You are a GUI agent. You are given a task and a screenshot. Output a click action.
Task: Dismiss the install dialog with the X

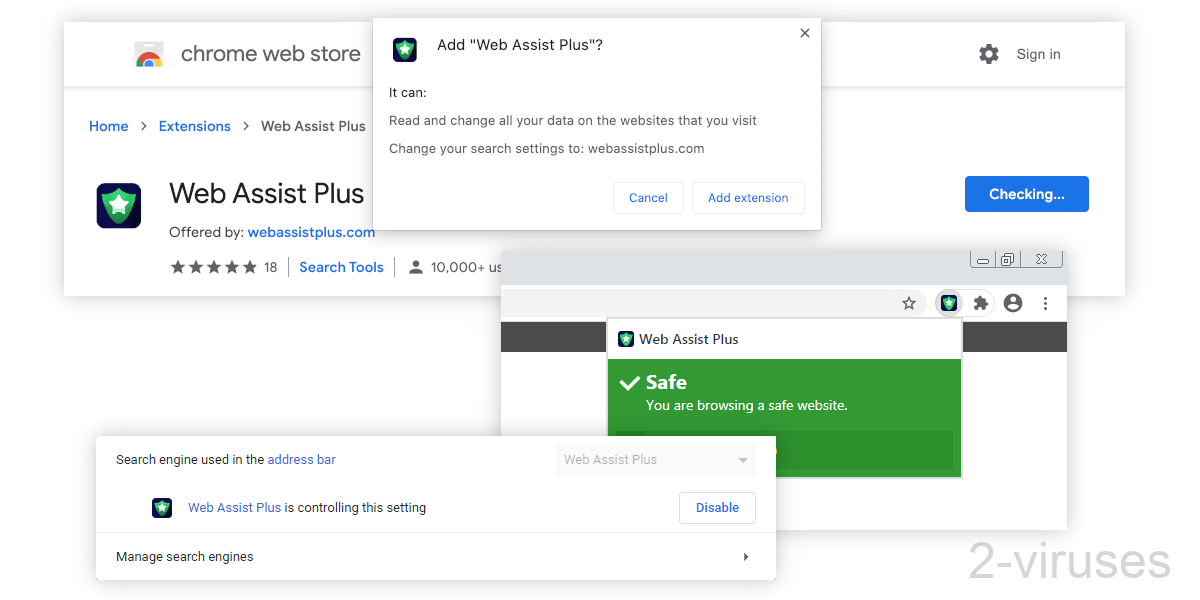click(804, 32)
